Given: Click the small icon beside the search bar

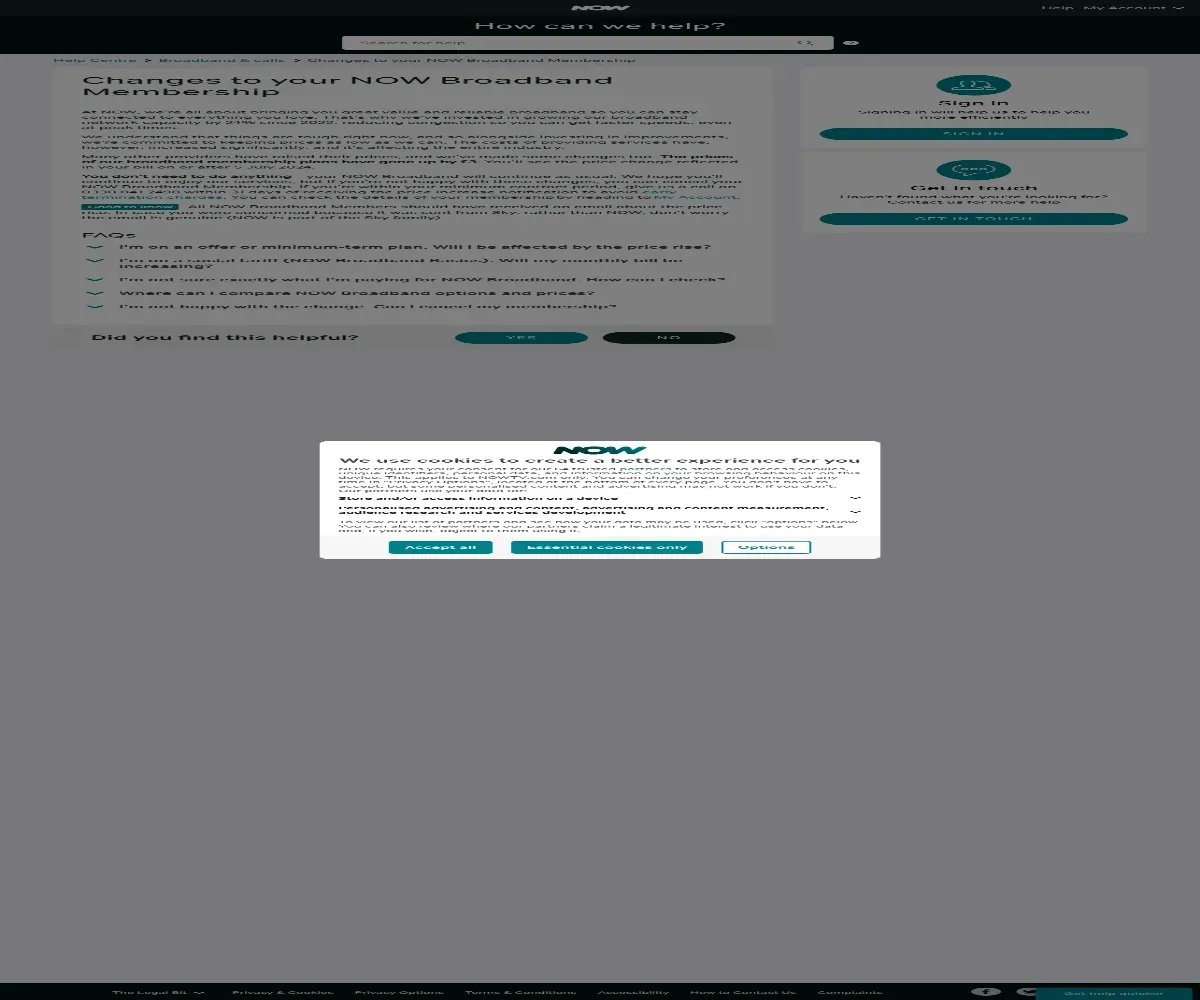Looking at the screenshot, I should pos(851,43).
